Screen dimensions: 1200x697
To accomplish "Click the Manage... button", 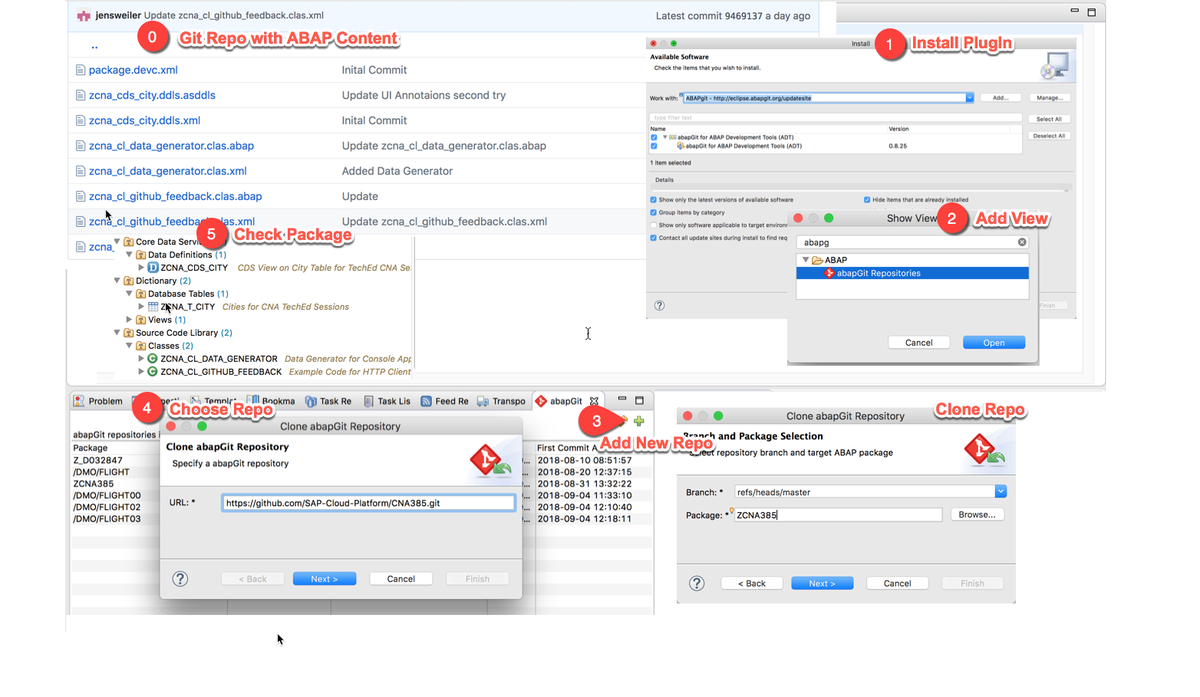I will coord(1049,98).
